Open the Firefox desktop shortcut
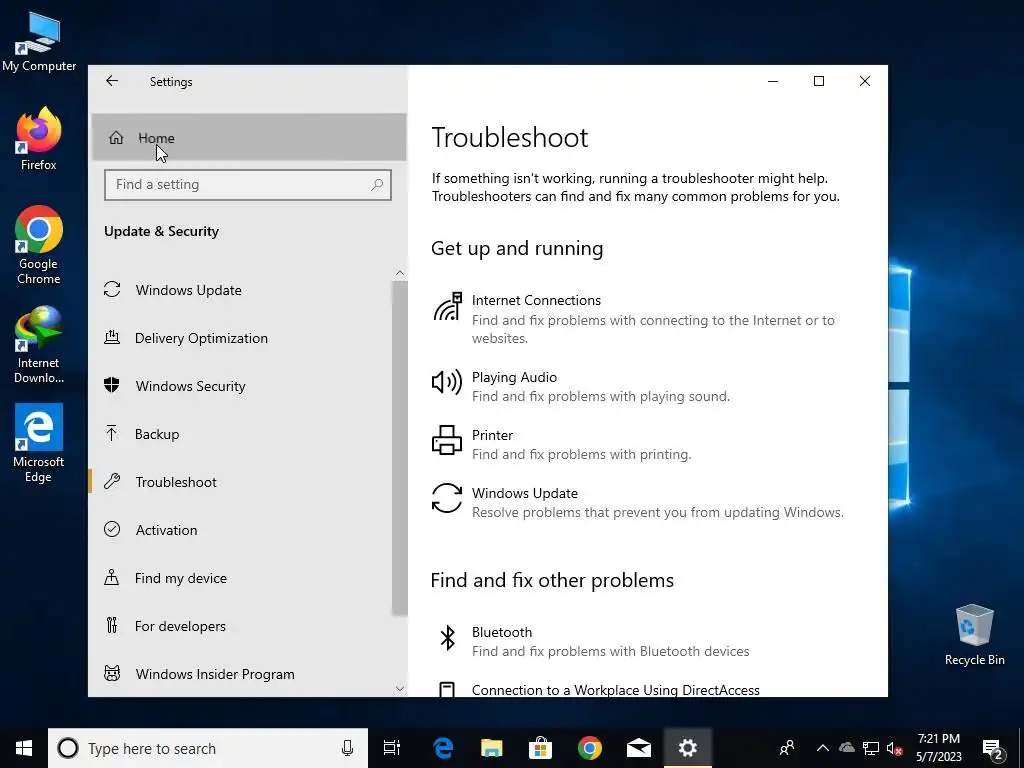The image size is (1024, 768). tap(39, 139)
